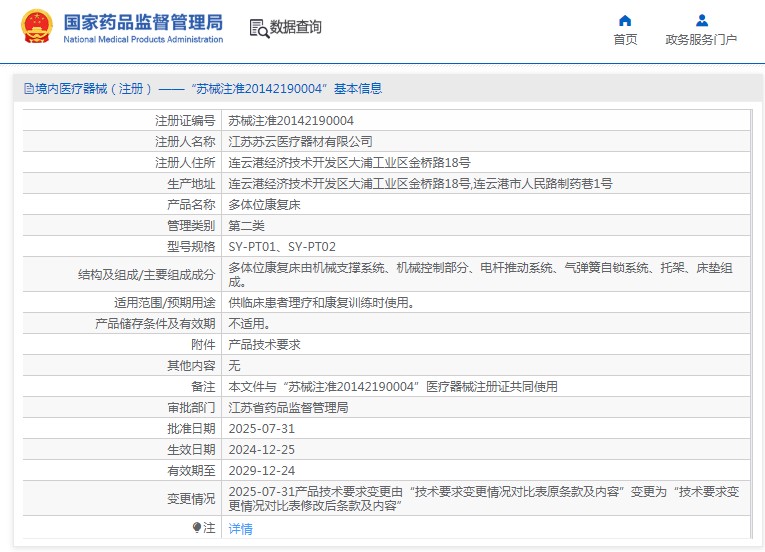Select model spec SY-PT01、SY-PT02

[282, 246]
